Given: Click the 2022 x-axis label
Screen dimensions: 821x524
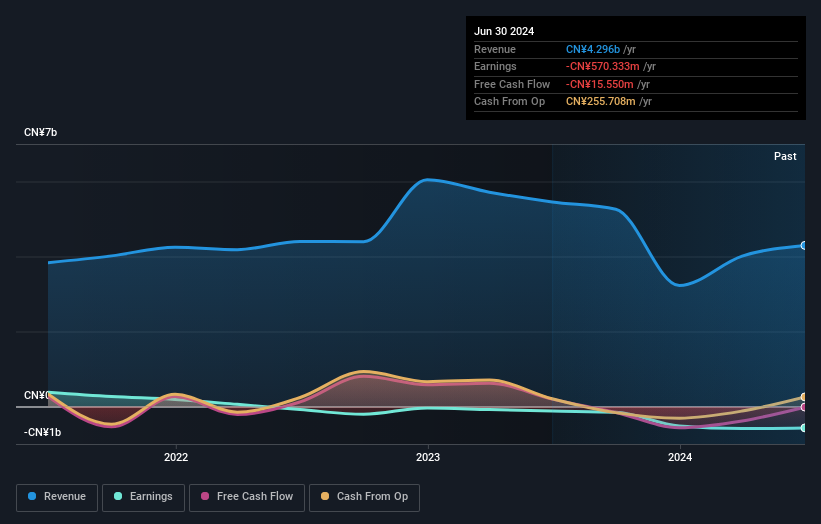Looking at the screenshot, I should pos(176,457).
